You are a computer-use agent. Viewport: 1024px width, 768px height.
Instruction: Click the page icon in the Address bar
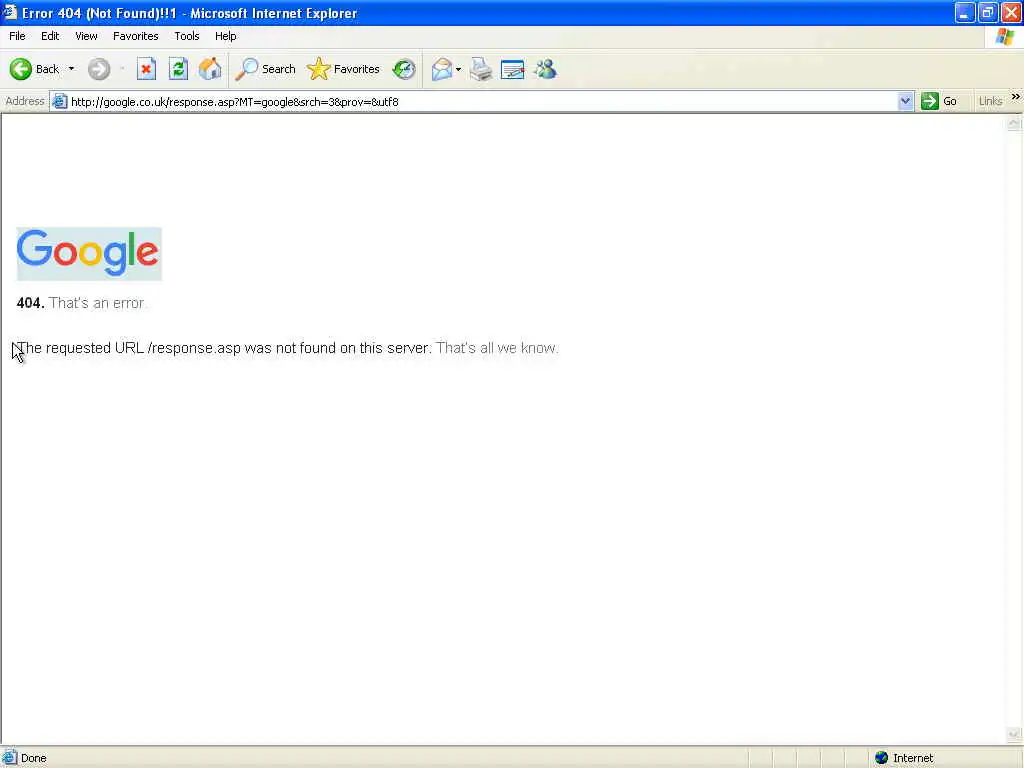pos(59,101)
